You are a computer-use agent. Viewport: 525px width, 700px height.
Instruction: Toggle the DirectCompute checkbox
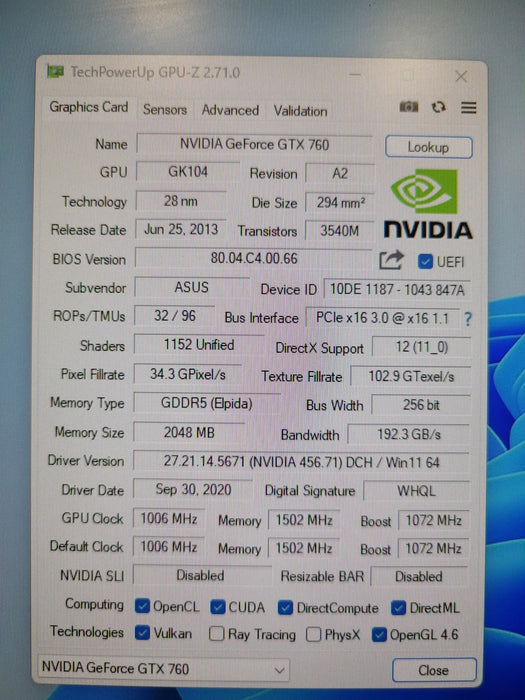click(285, 608)
